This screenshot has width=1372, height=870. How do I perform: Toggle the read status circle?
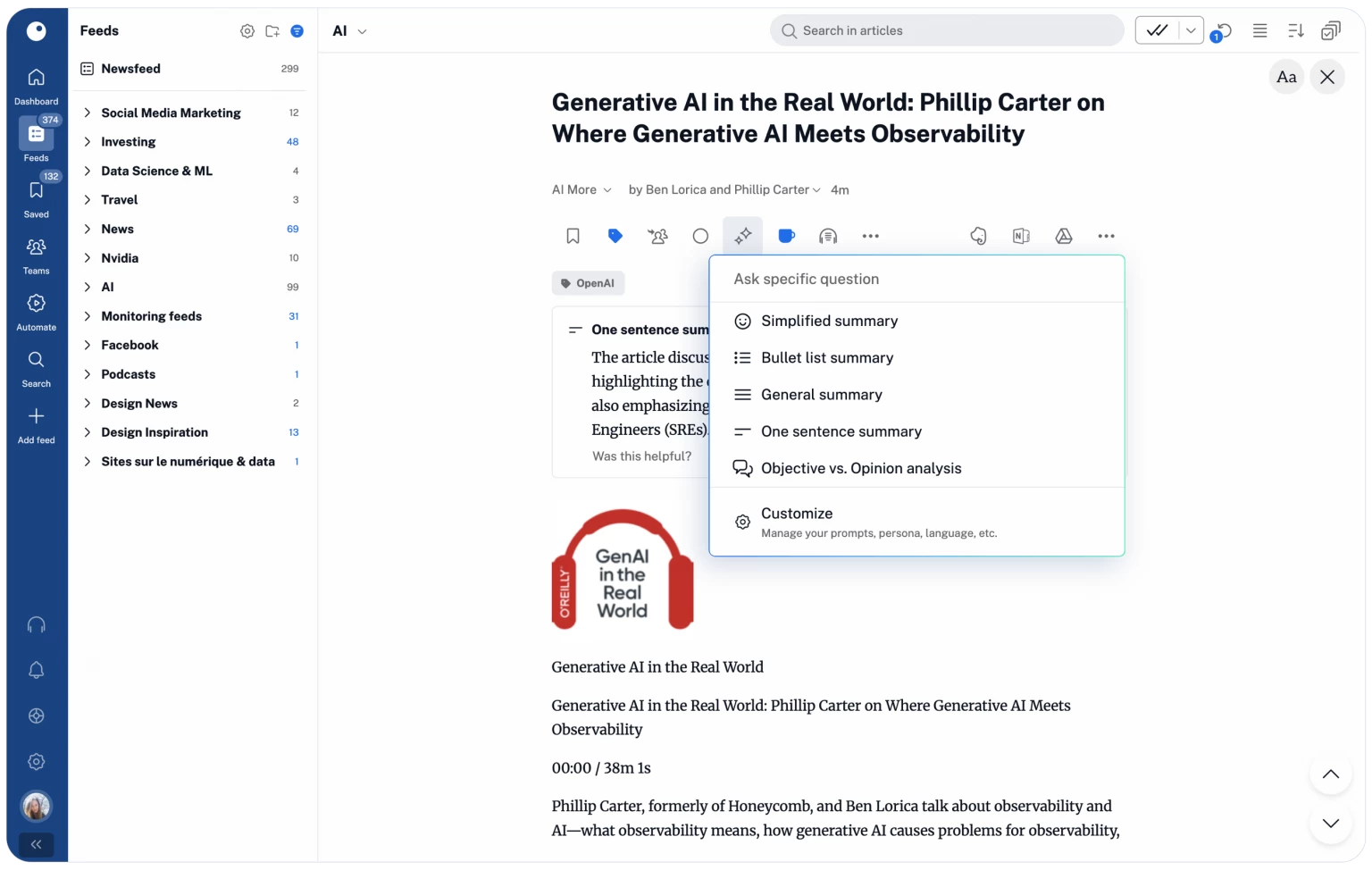[x=700, y=235]
